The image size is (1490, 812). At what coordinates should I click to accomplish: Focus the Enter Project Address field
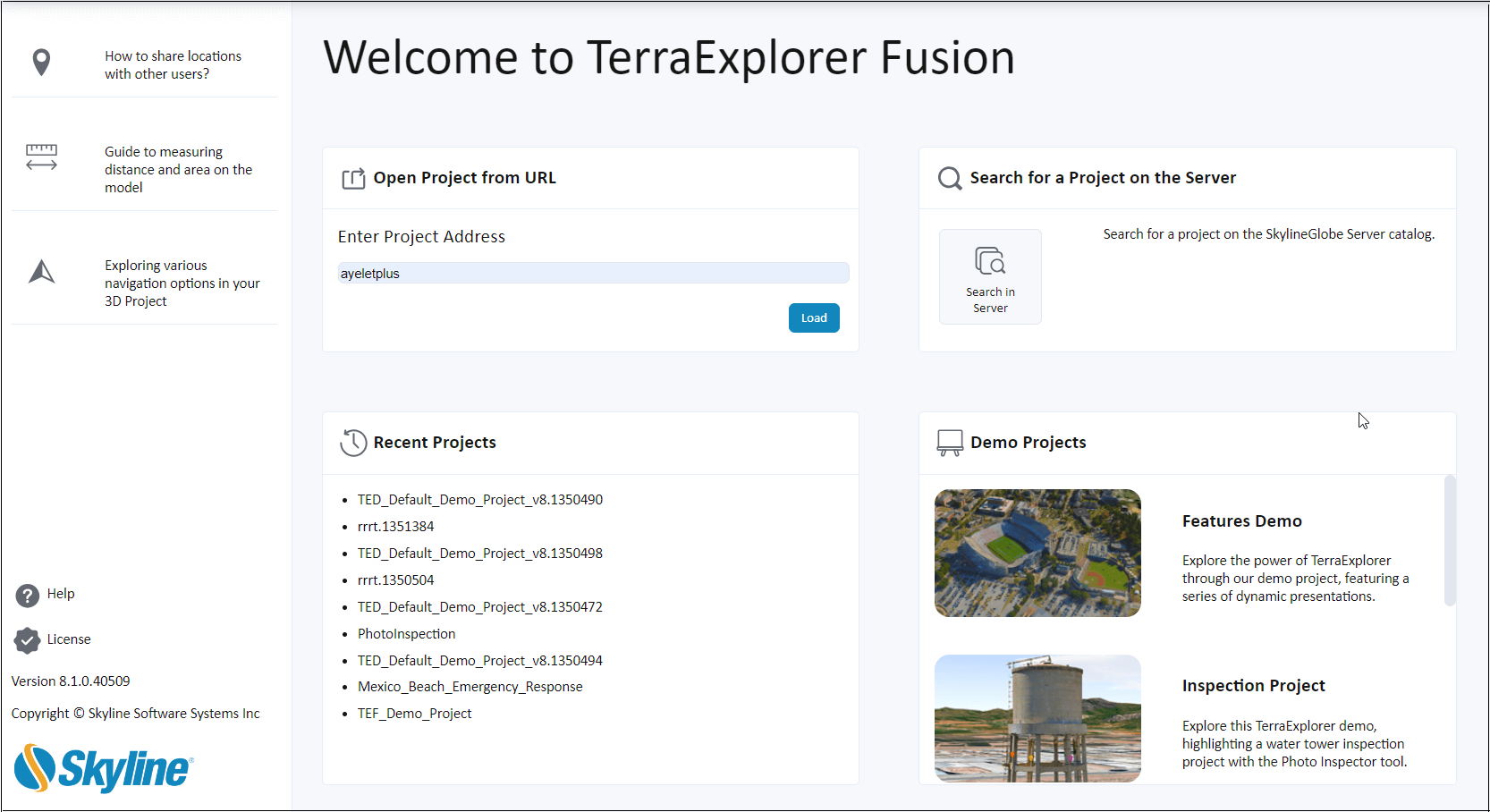(593, 274)
